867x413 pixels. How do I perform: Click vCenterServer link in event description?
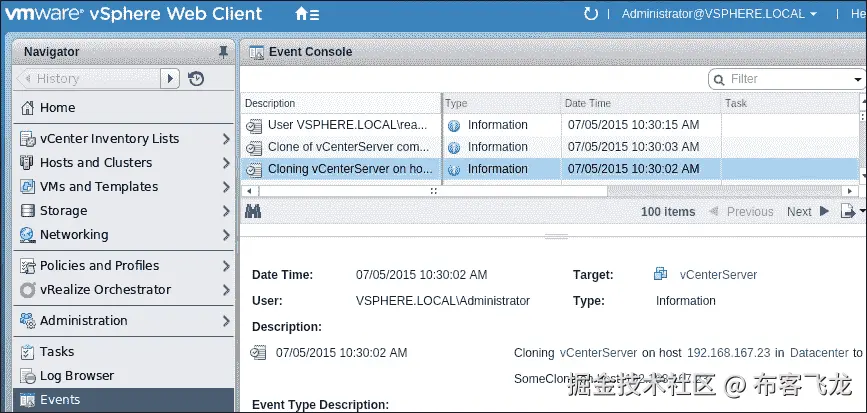pyautogui.click(x=598, y=353)
